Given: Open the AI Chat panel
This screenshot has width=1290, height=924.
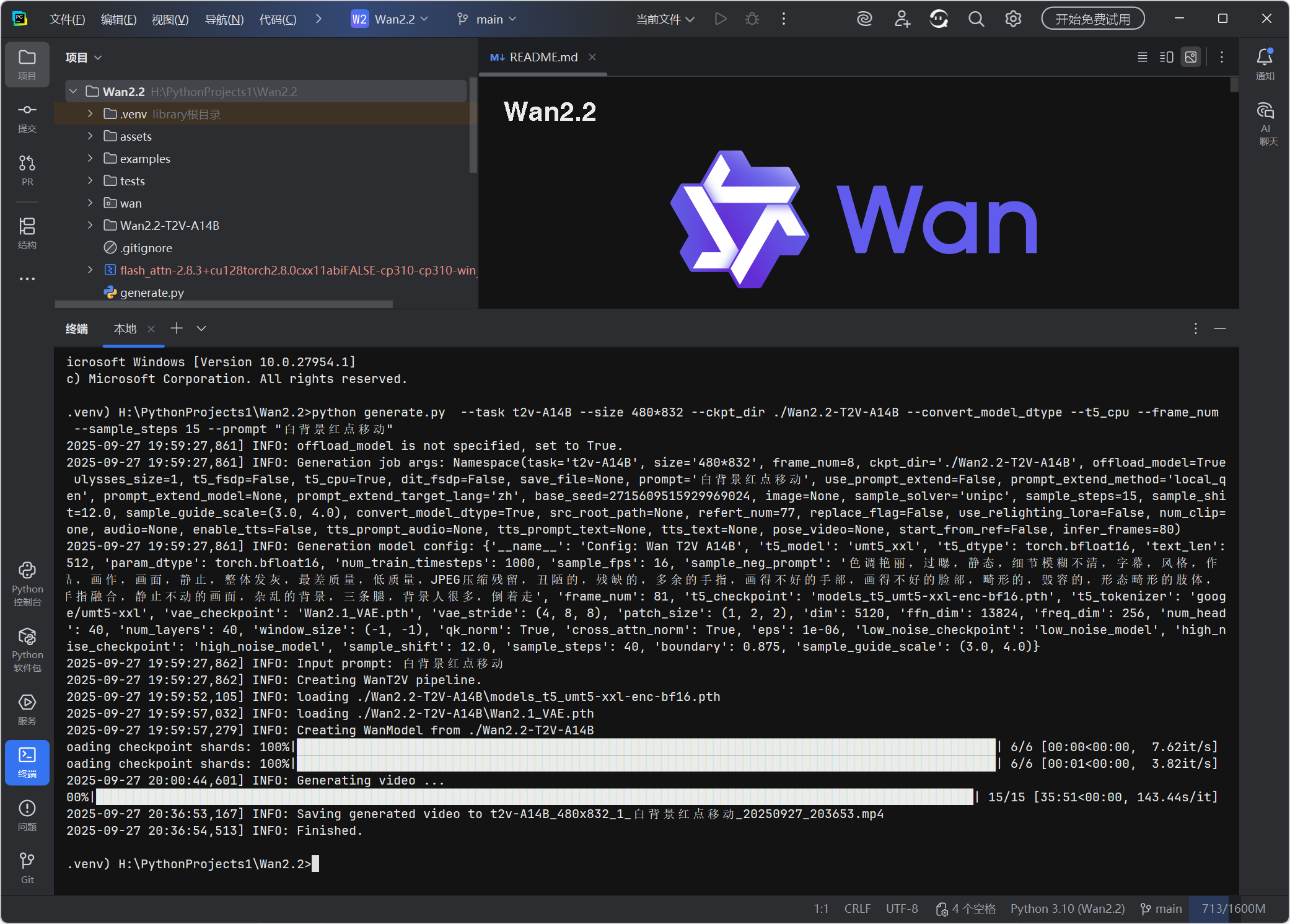Looking at the screenshot, I should (1265, 124).
